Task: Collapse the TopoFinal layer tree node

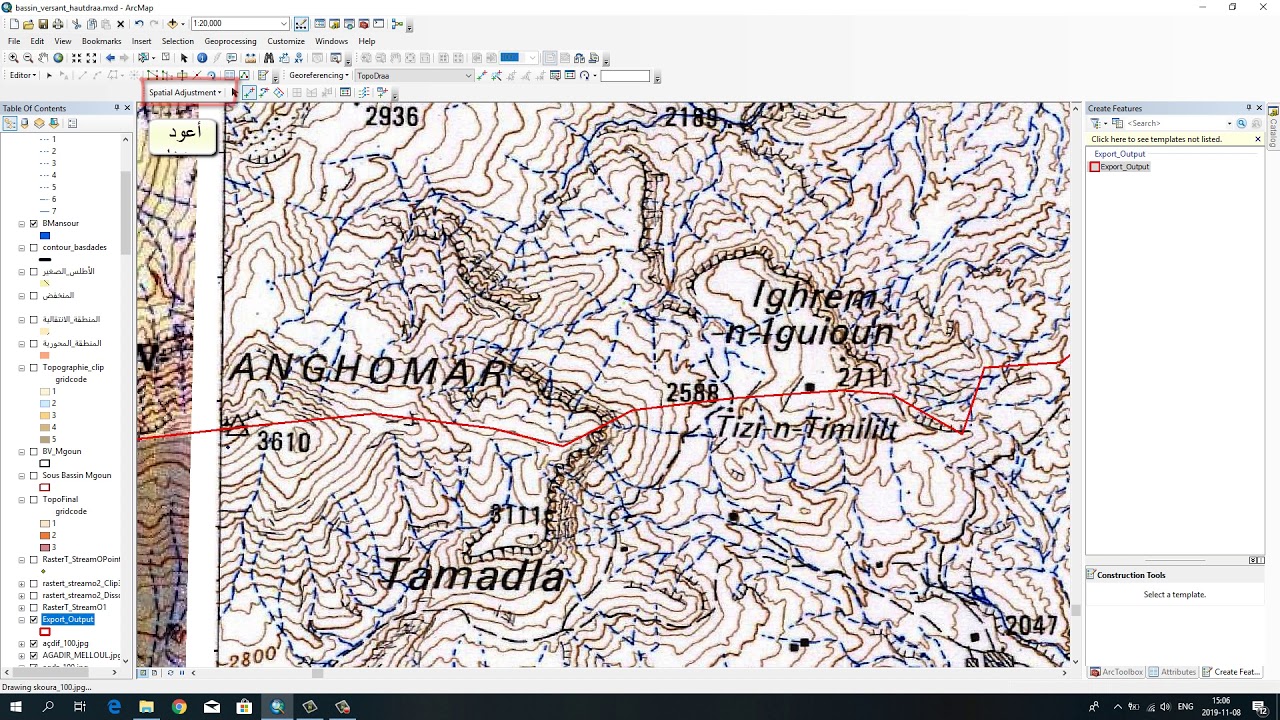Action: point(22,500)
